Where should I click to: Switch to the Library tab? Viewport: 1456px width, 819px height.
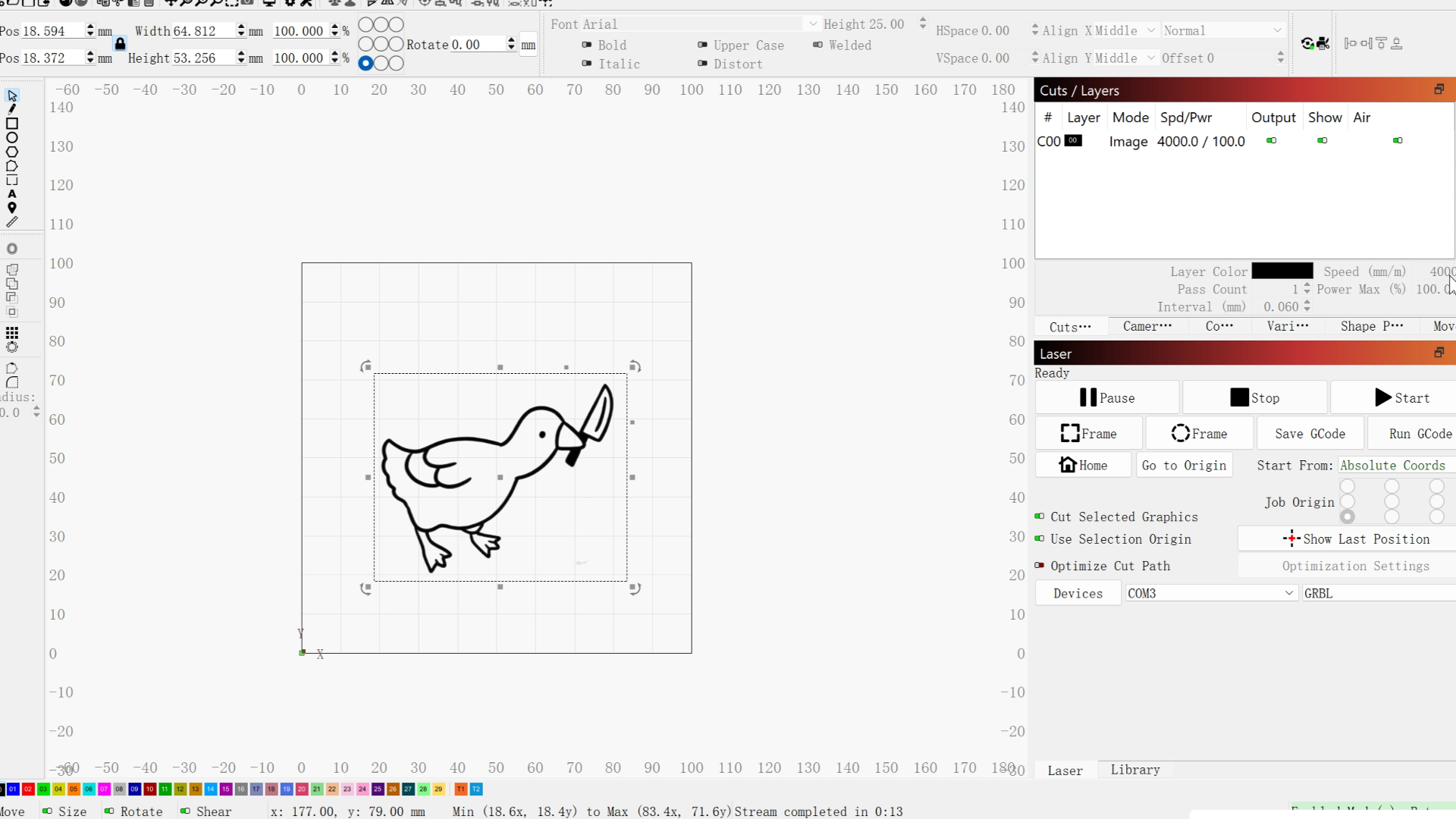tap(1134, 770)
